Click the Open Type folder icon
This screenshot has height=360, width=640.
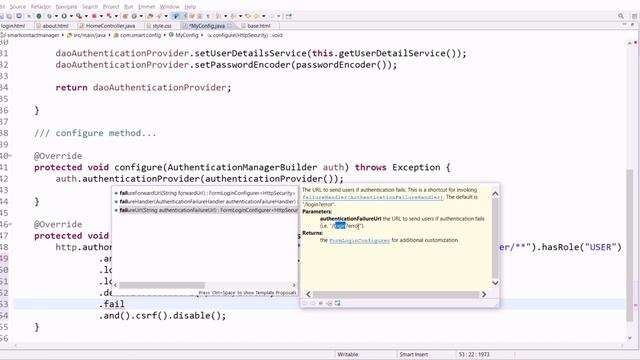point(150,16)
